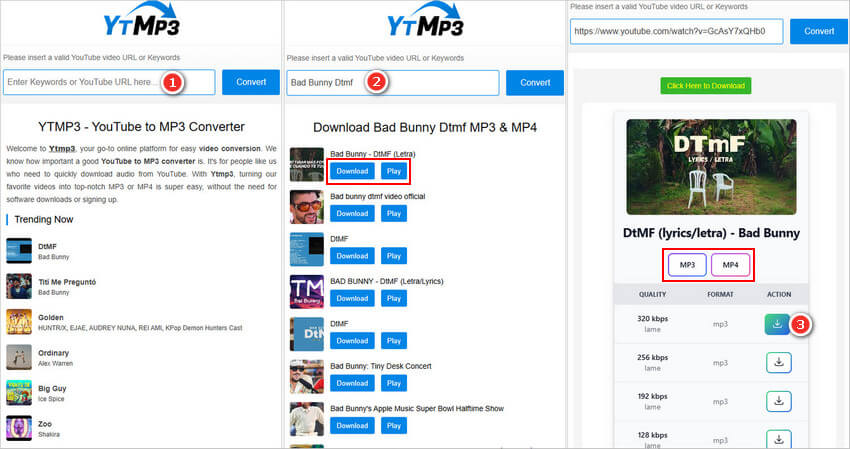Click the 256 kbps download icon
This screenshot has width=850, height=449.
point(778,363)
